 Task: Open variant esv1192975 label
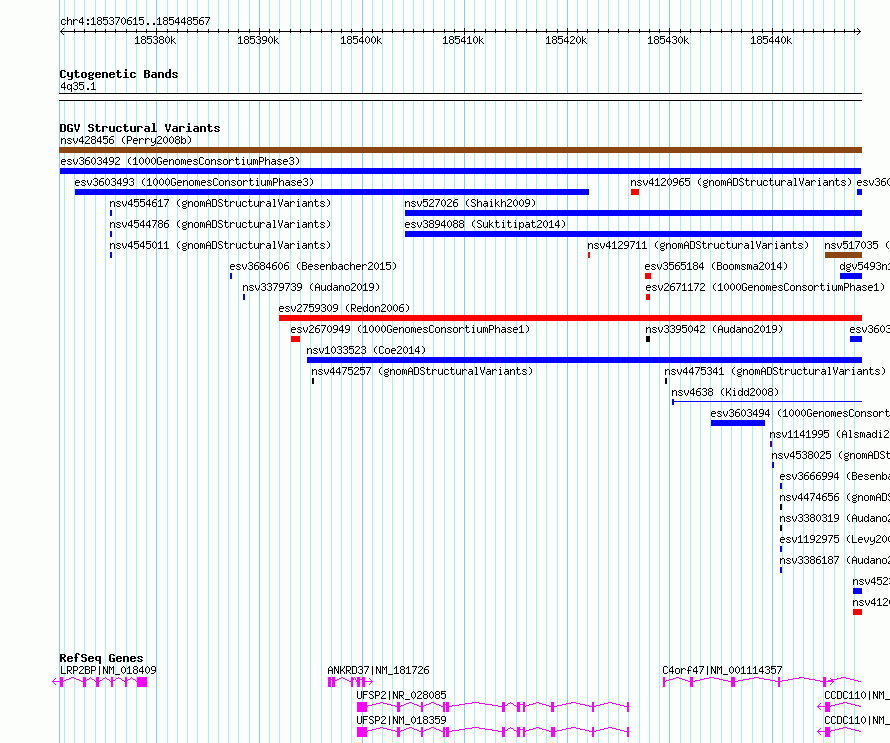coord(834,539)
